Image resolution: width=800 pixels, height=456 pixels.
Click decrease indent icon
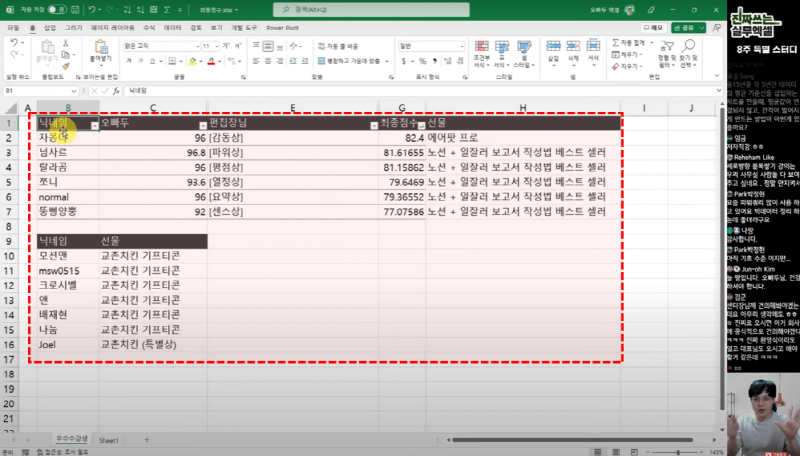(293, 61)
